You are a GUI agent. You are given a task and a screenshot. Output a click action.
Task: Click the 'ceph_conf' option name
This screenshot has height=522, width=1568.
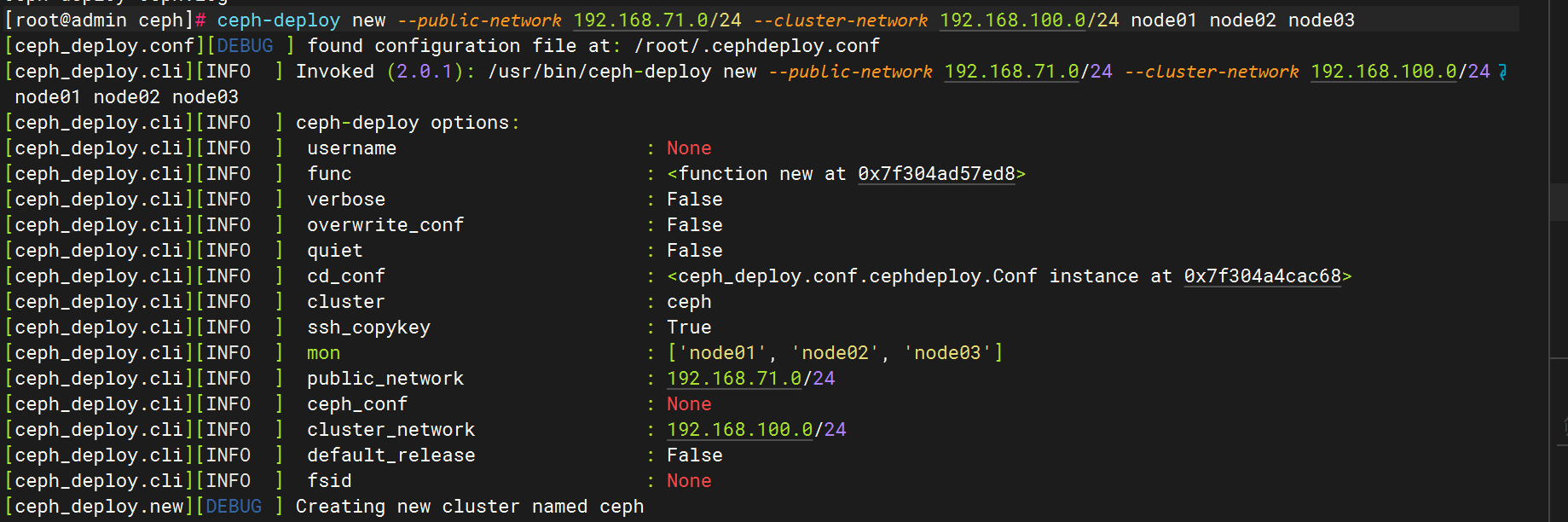pos(357,404)
